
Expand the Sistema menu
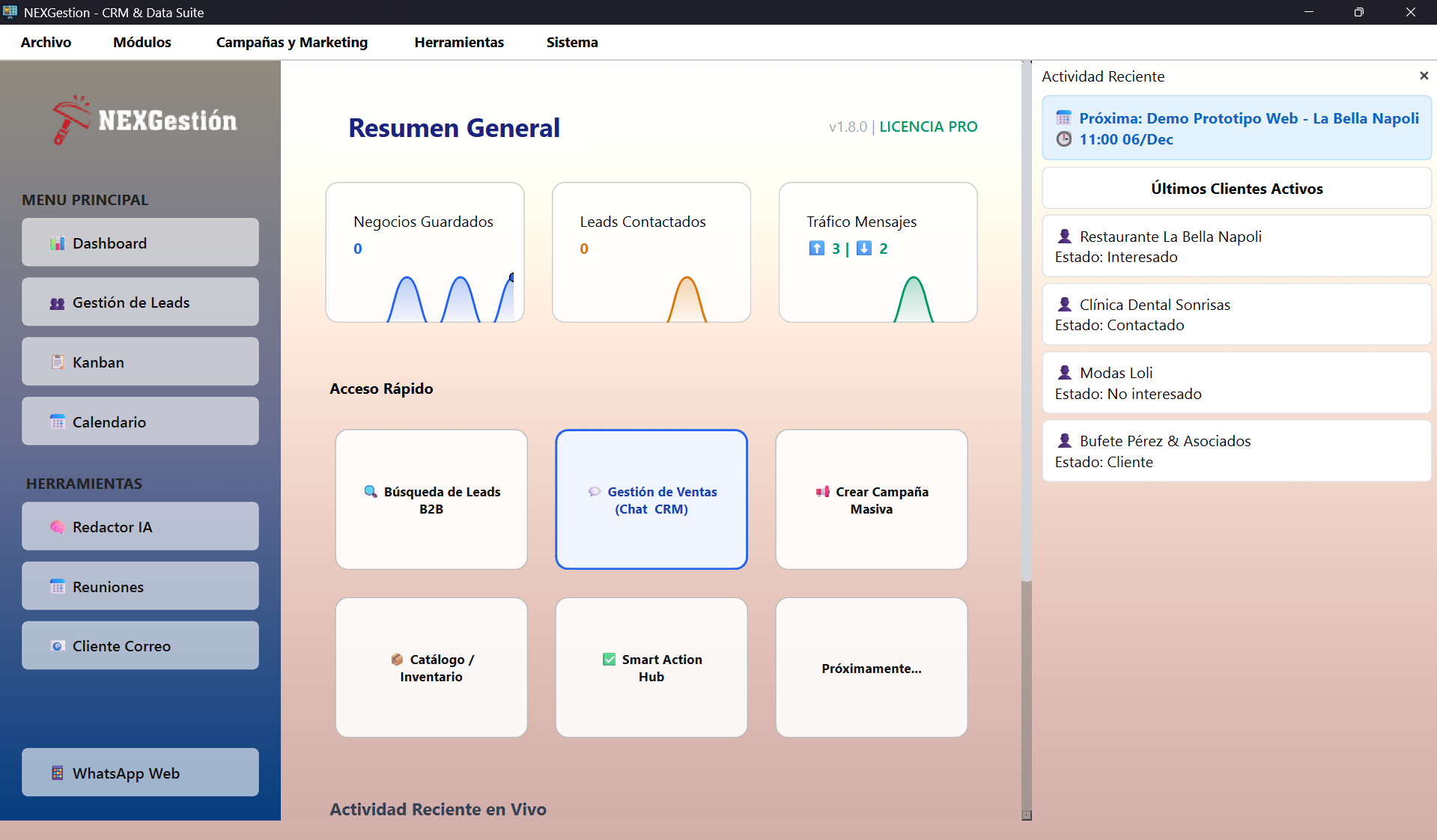pyautogui.click(x=571, y=43)
